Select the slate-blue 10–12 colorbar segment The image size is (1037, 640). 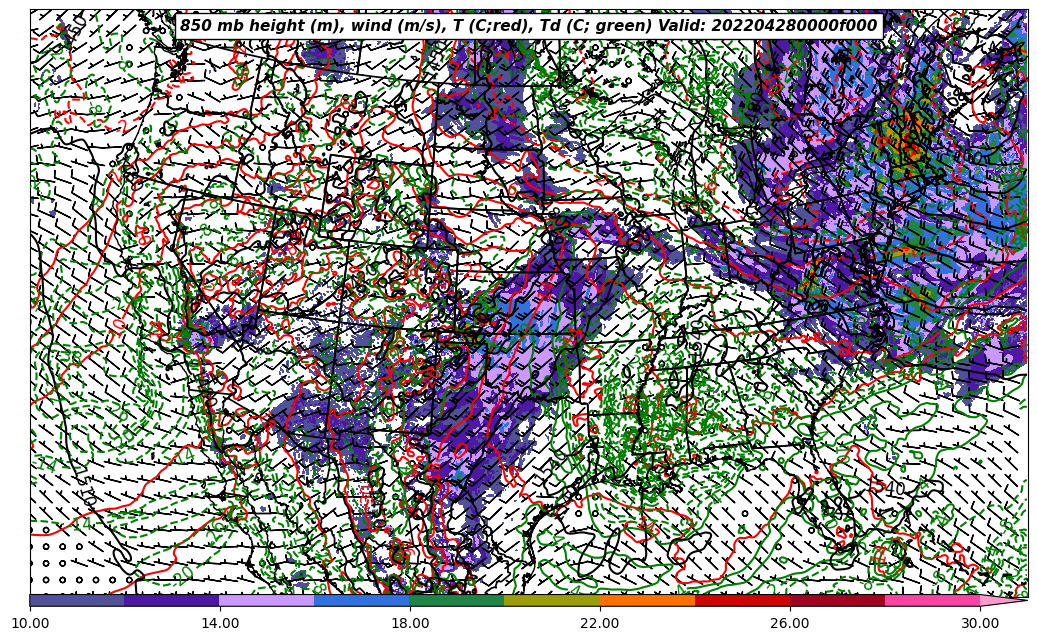tap(77, 600)
